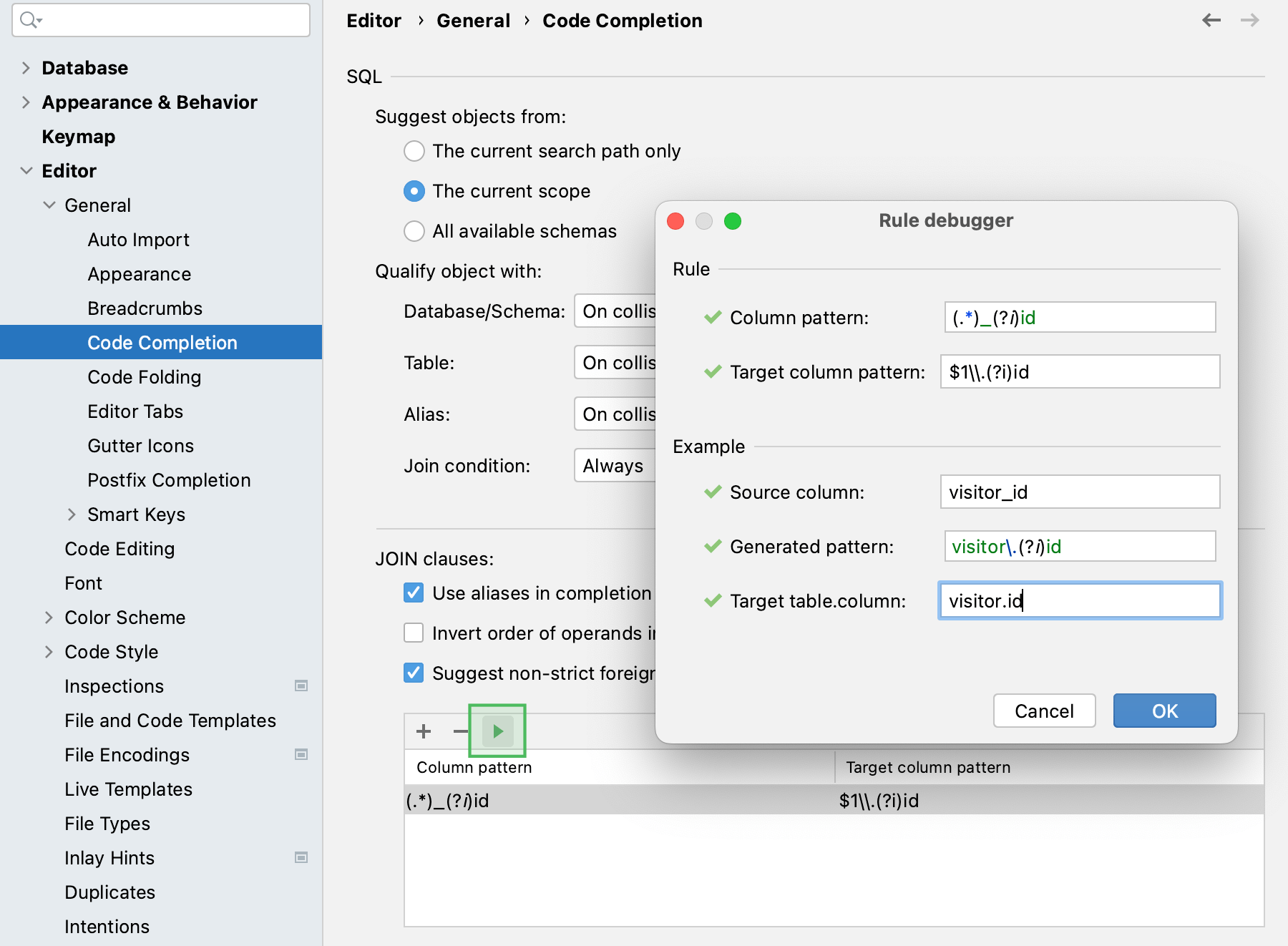Viewport: 1288px width, 946px height.
Task: Confirm rule with OK button
Action: [1163, 711]
